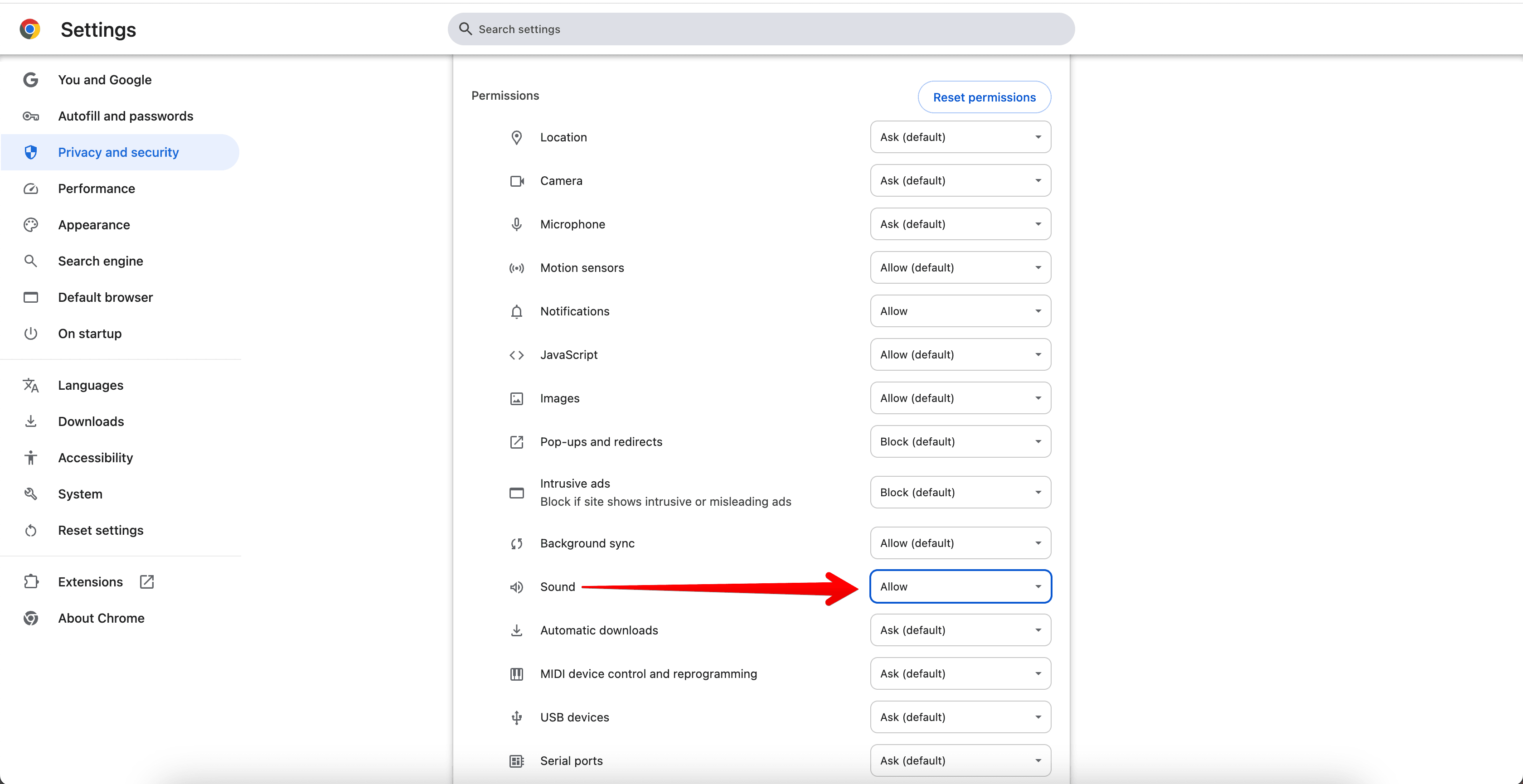Go to You and Google settings
Screen dimensions: 1523x784
120,80
